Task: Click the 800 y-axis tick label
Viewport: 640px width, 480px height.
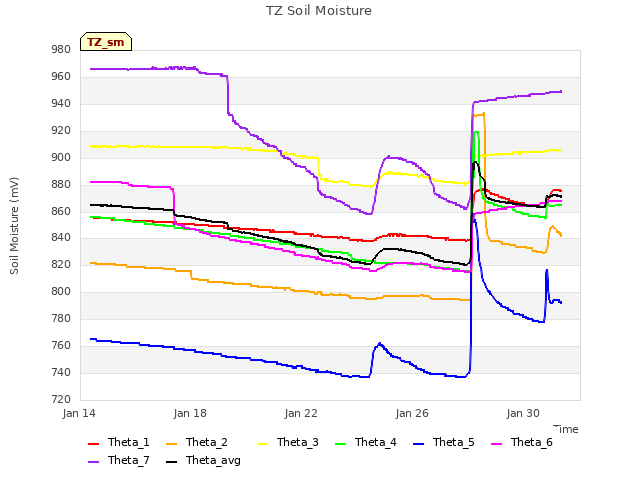Action: [x=61, y=292]
